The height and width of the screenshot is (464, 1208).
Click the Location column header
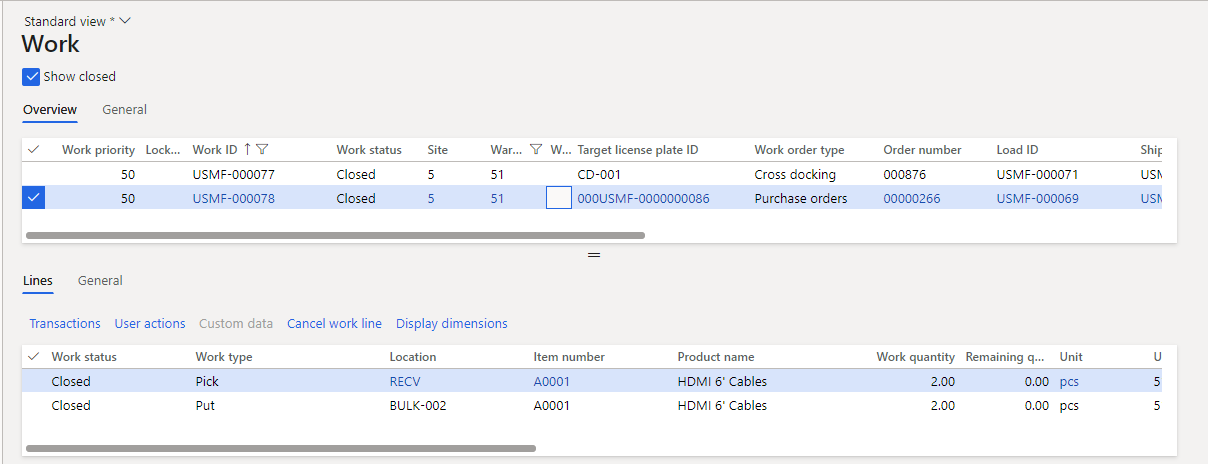click(413, 357)
